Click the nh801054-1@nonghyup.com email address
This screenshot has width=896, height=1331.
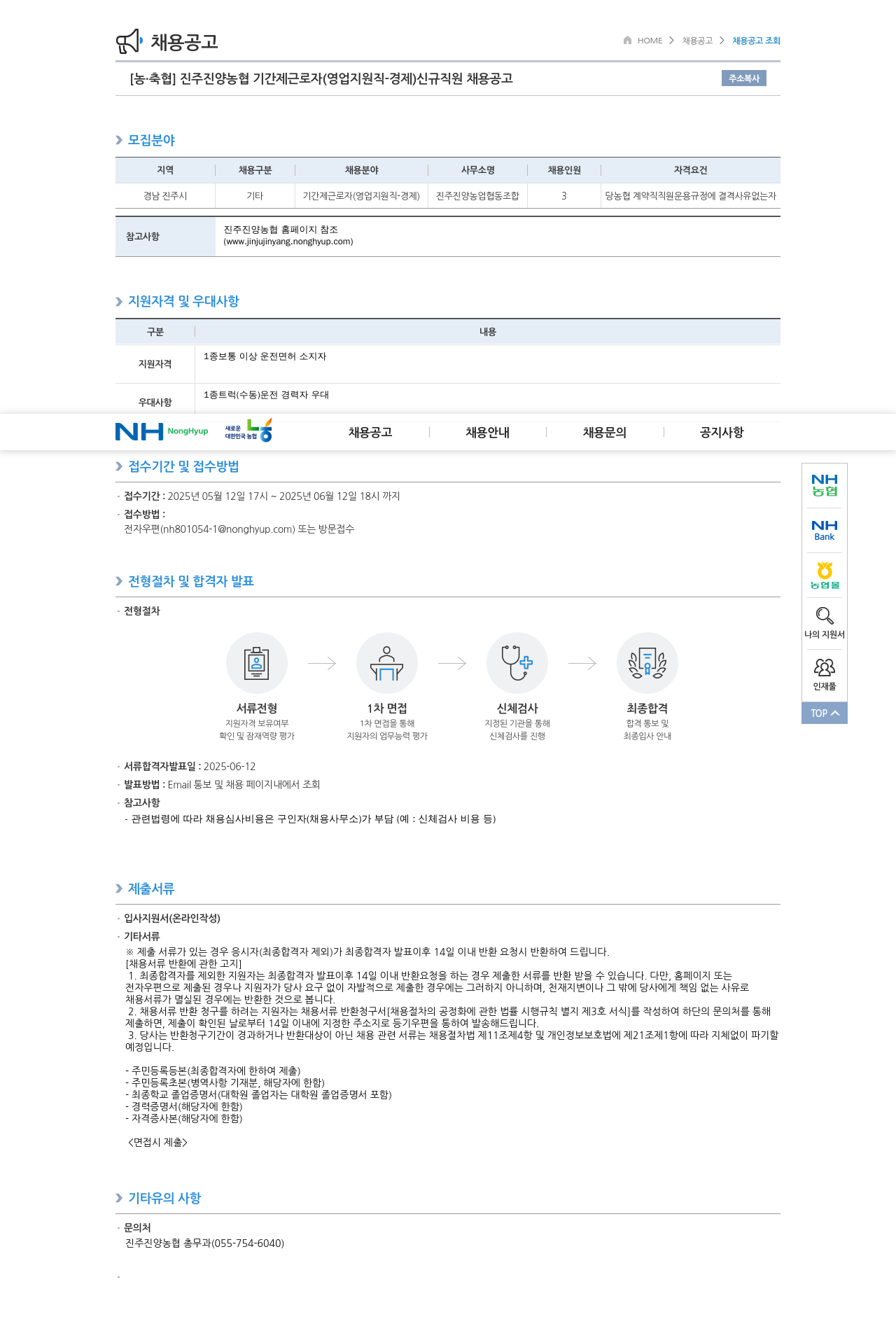click(x=228, y=529)
